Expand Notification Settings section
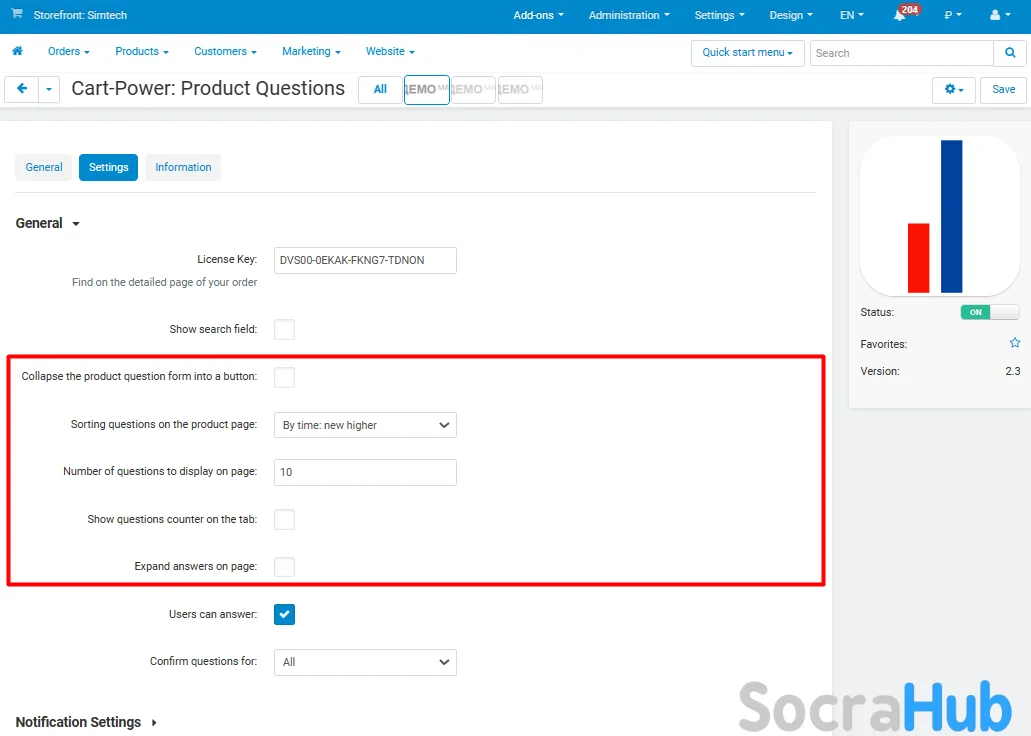The height and width of the screenshot is (736, 1031). [x=86, y=722]
